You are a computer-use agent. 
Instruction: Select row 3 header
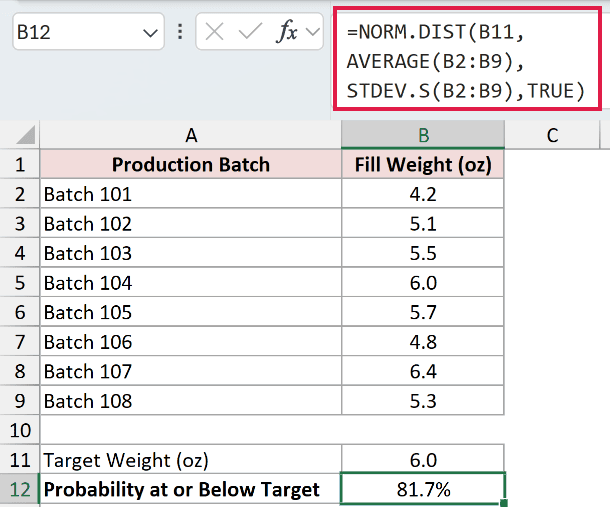pos(20,223)
